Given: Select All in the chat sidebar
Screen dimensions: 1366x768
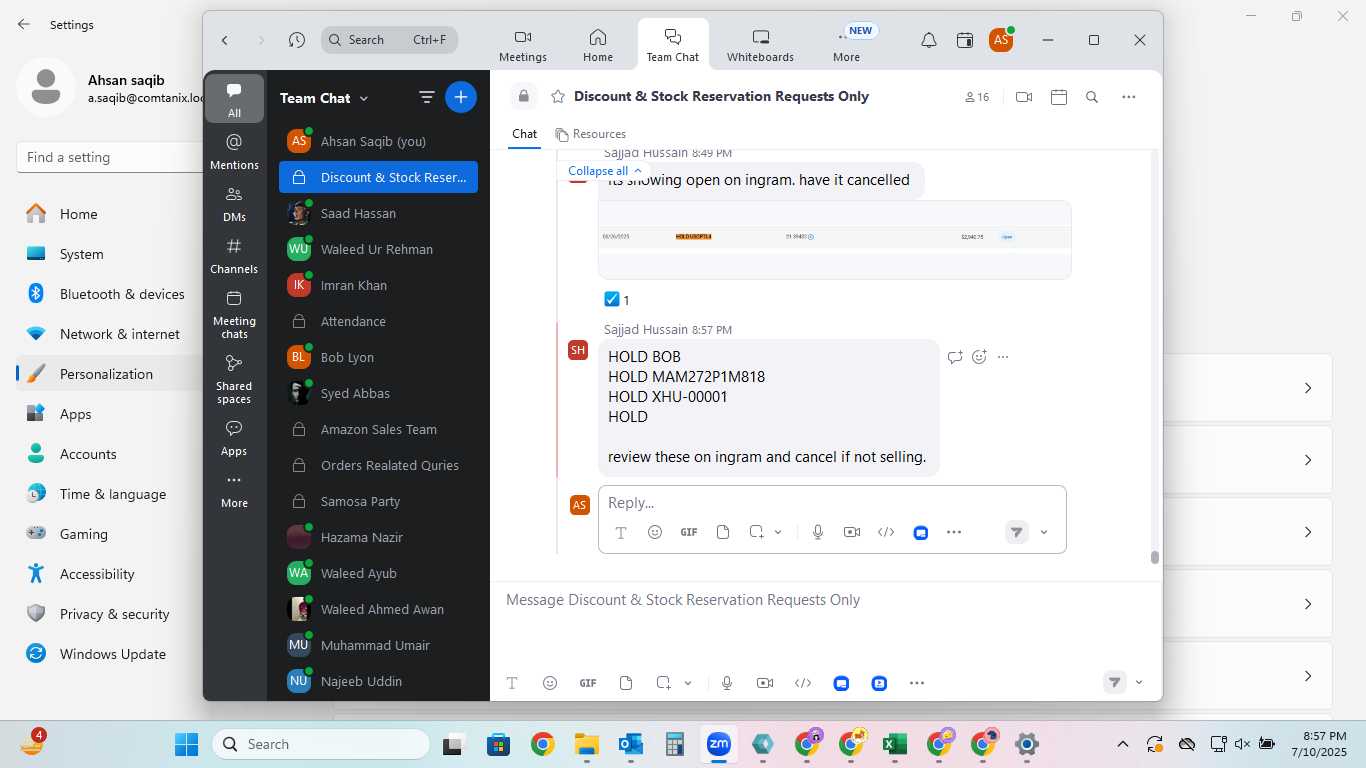Looking at the screenshot, I should coord(235,99).
